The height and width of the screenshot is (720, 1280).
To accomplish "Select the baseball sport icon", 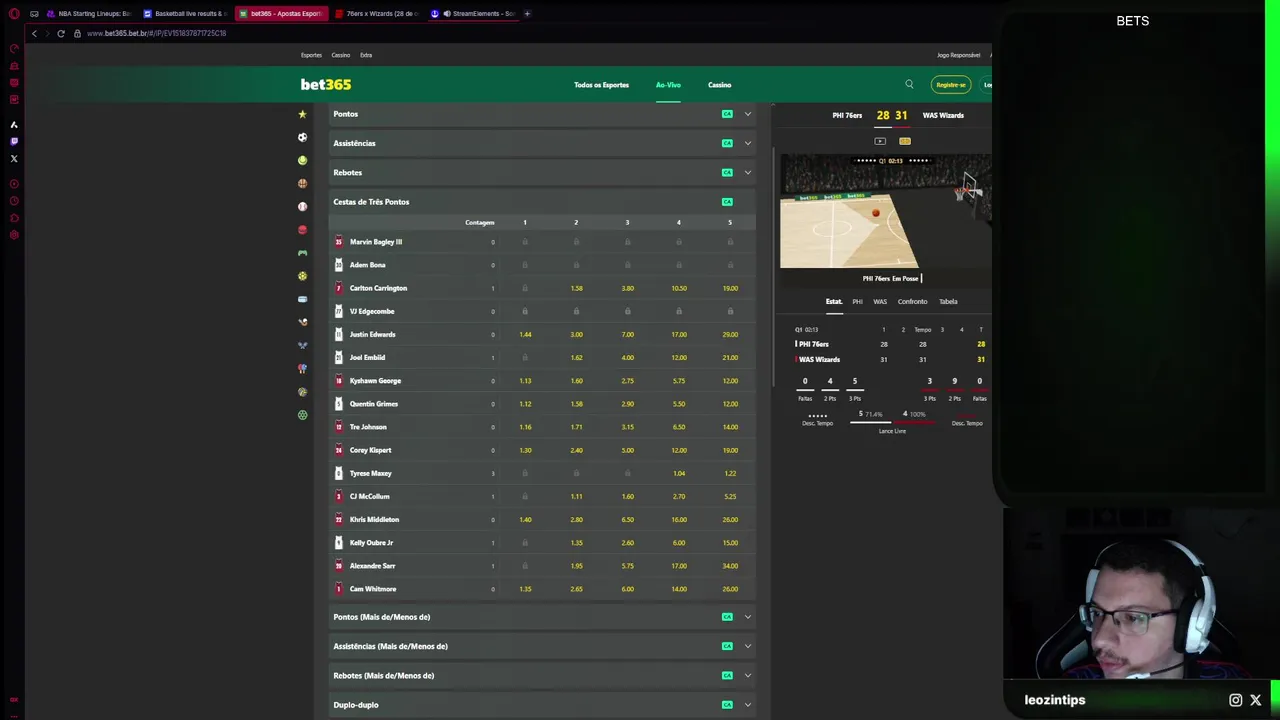I will coord(302,206).
